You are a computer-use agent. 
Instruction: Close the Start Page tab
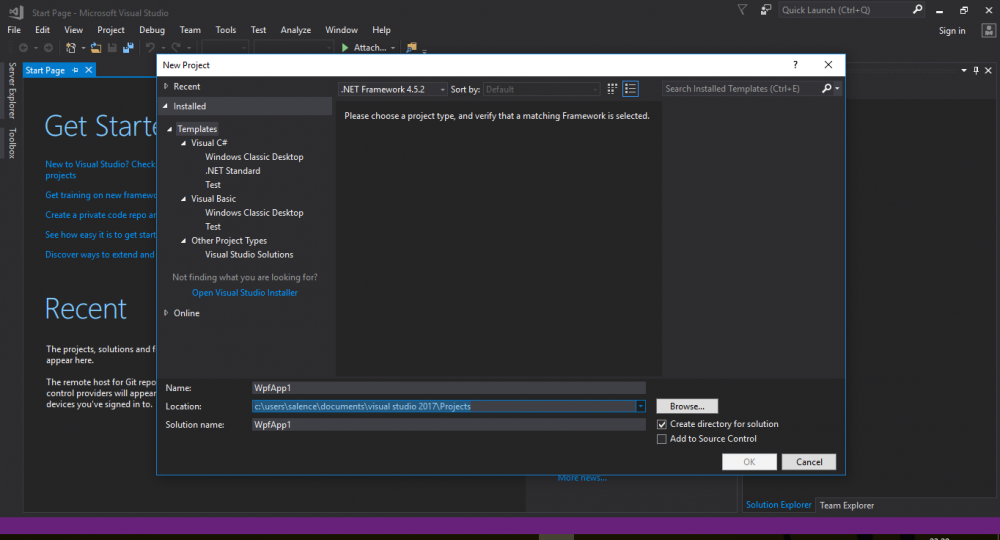click(x=89, y=70)
